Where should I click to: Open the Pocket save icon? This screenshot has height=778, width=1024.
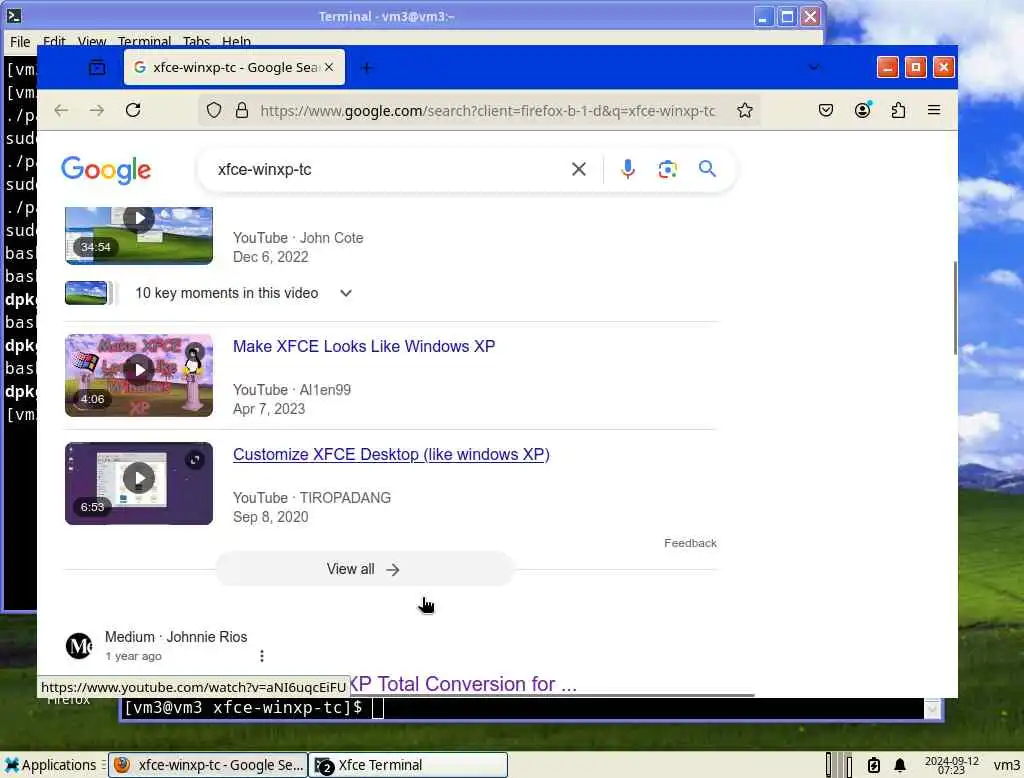point(825,110)
